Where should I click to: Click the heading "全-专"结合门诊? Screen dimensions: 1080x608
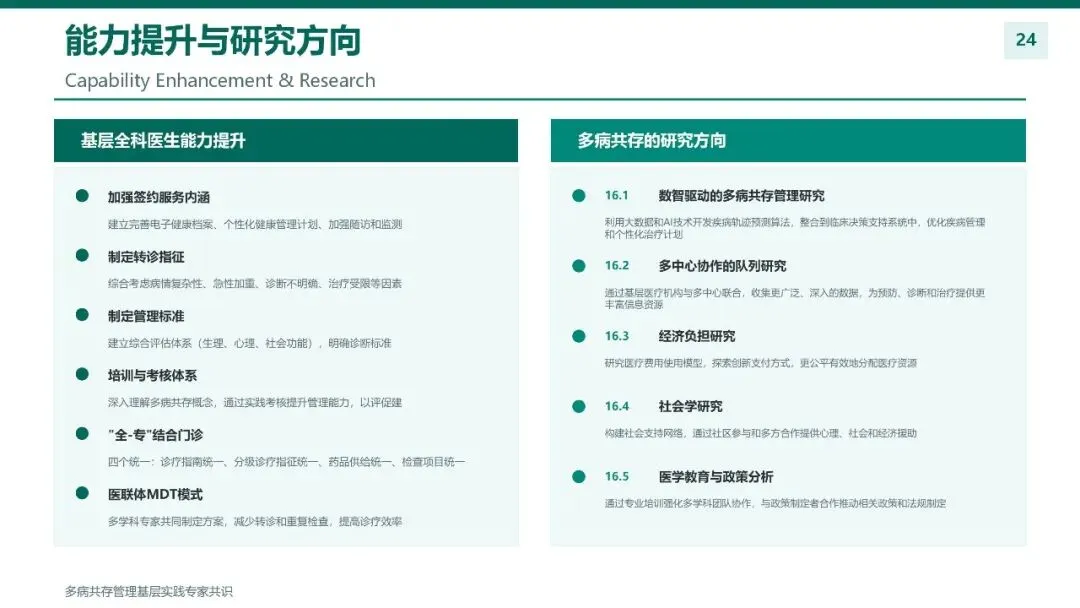pyautogui.click(x=155, y=434)
